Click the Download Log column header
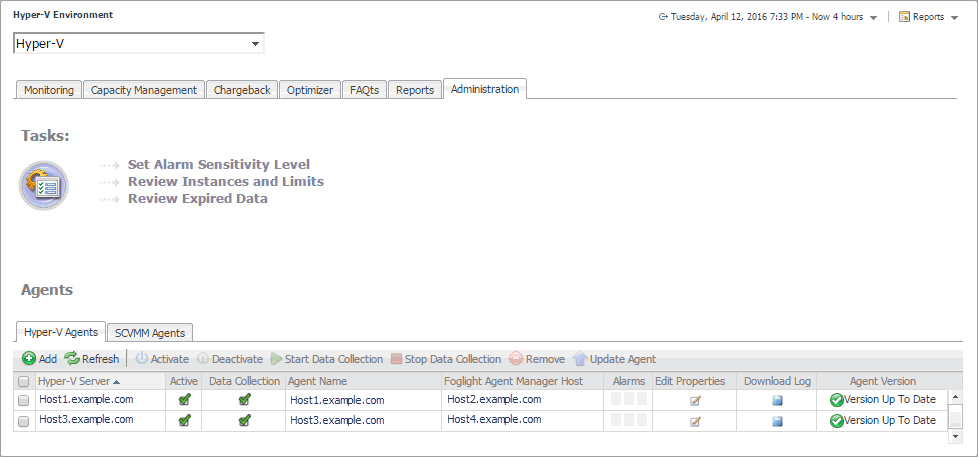This screenshot has height=457, width=978. click(777, 381)
